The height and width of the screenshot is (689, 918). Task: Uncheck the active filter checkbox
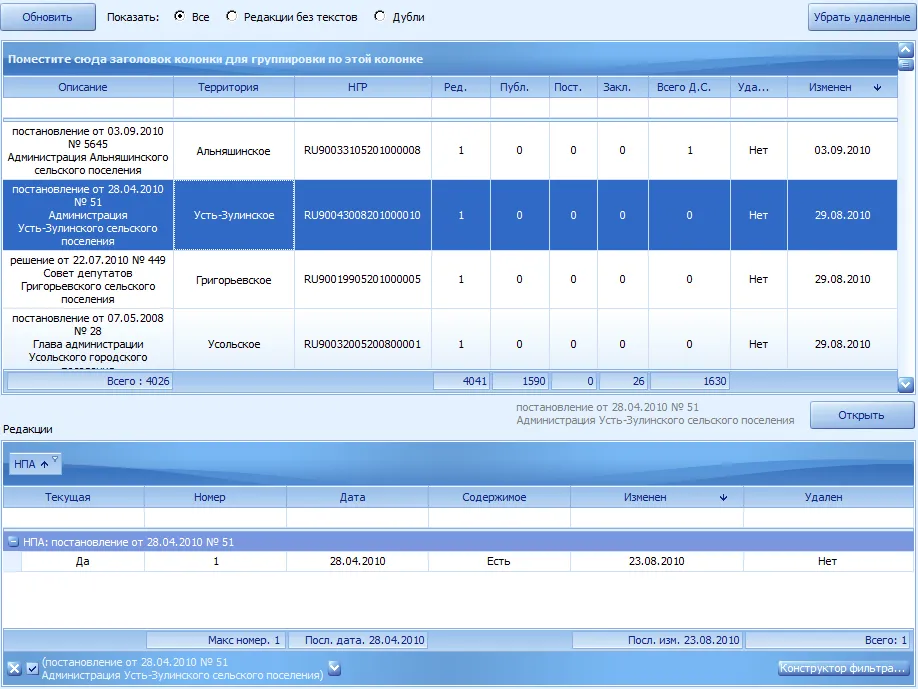[x=32, y=668]
